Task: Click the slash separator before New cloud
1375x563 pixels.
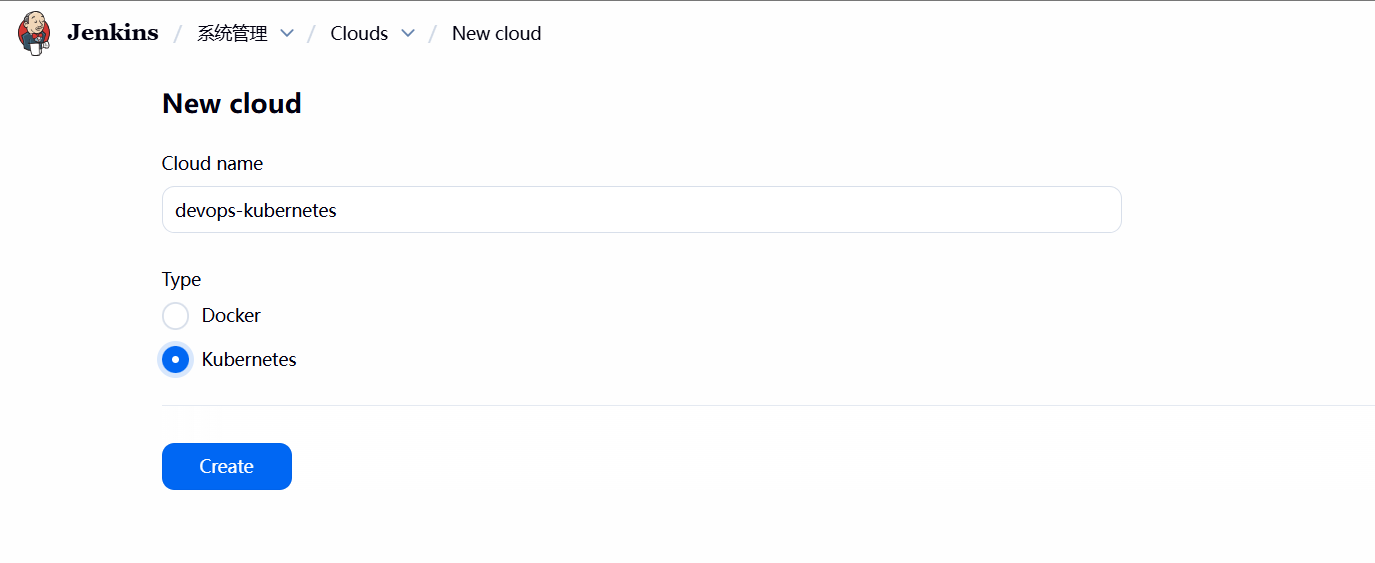Action: pos(433,33)
